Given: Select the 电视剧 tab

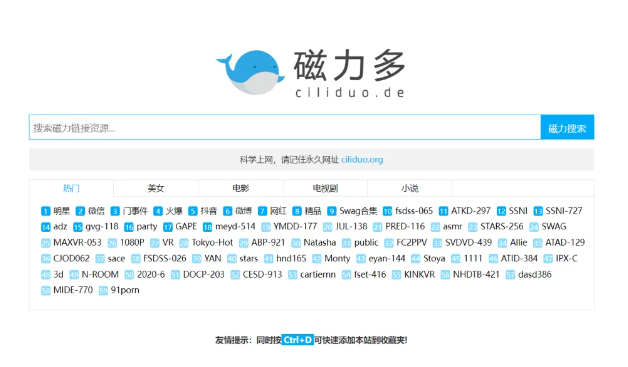Looking at the screenshot, I should pyautogui.click(x=325, y=188).
